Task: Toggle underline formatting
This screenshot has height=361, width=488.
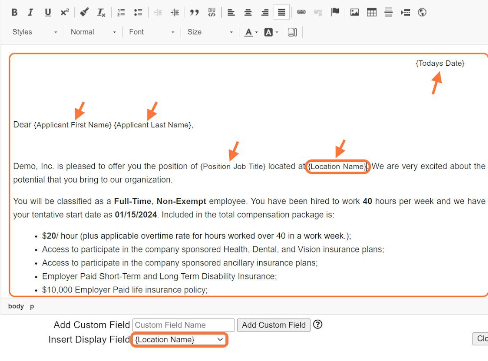Action: click(48, 13)
